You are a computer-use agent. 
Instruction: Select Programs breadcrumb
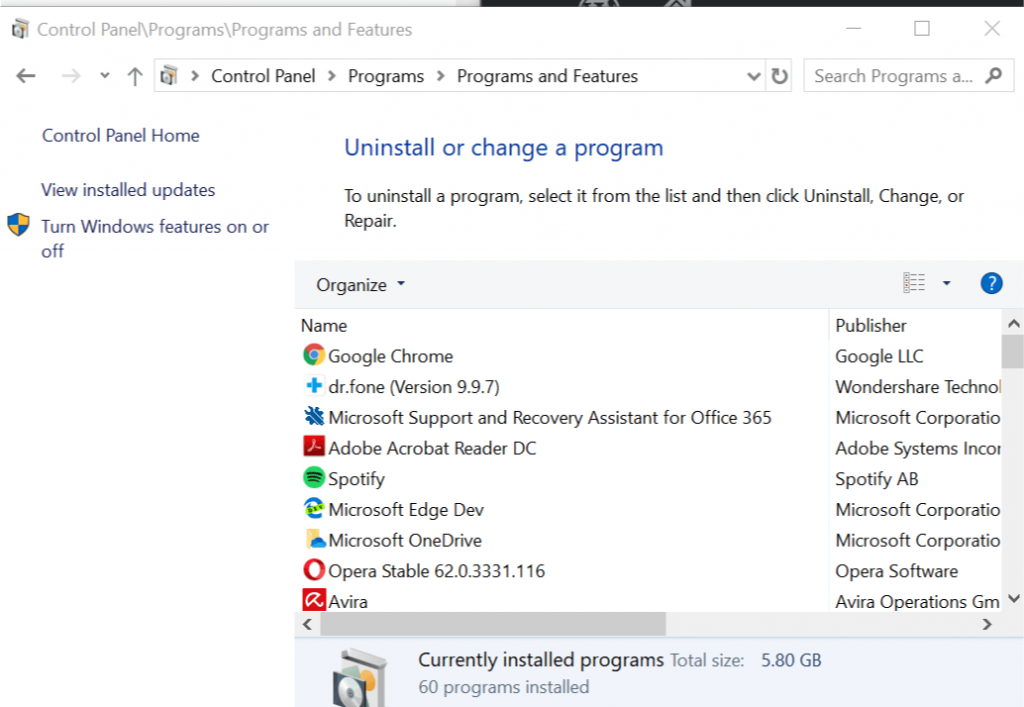click(x=386, y=76)
